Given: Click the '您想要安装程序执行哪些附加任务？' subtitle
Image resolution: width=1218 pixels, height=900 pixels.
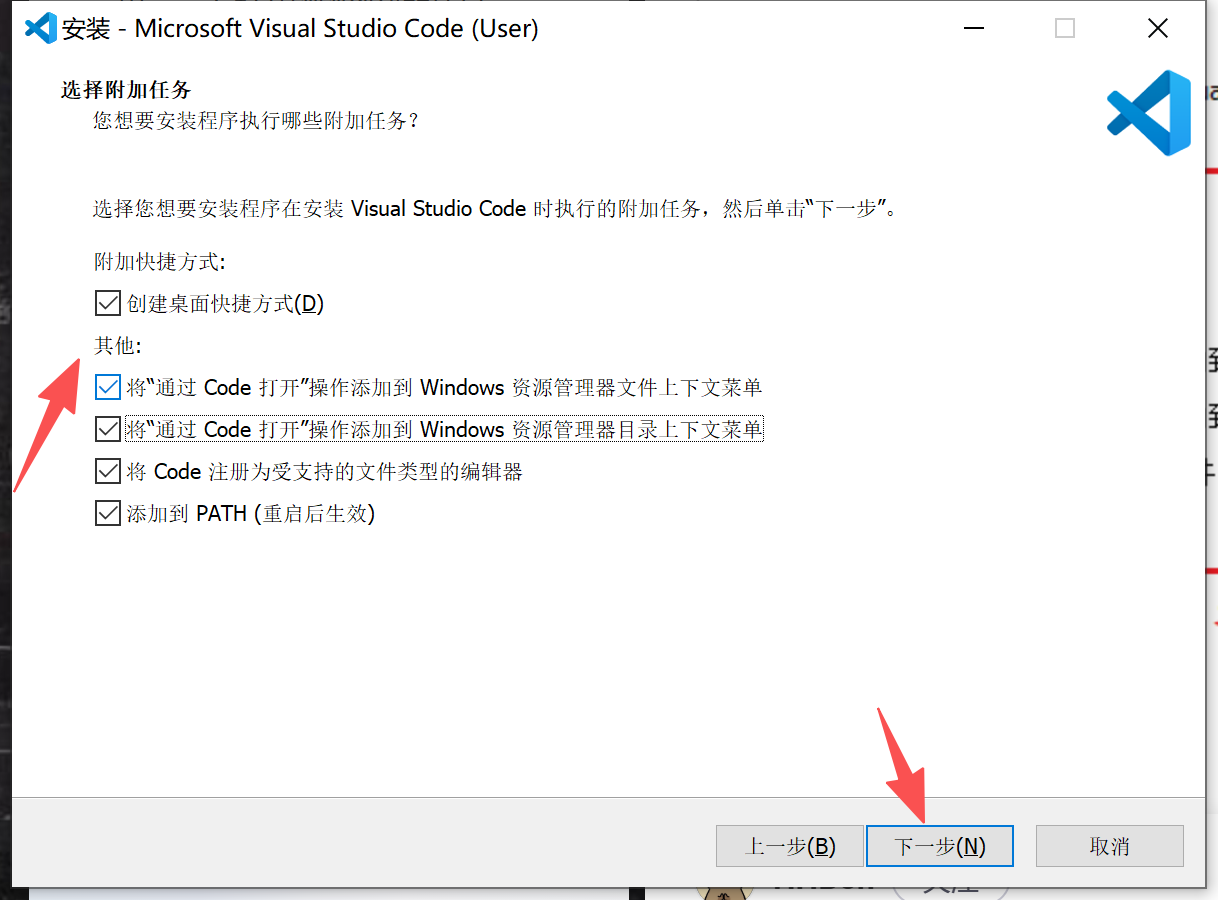Looking at the screenshot, I should click(256, 121).
